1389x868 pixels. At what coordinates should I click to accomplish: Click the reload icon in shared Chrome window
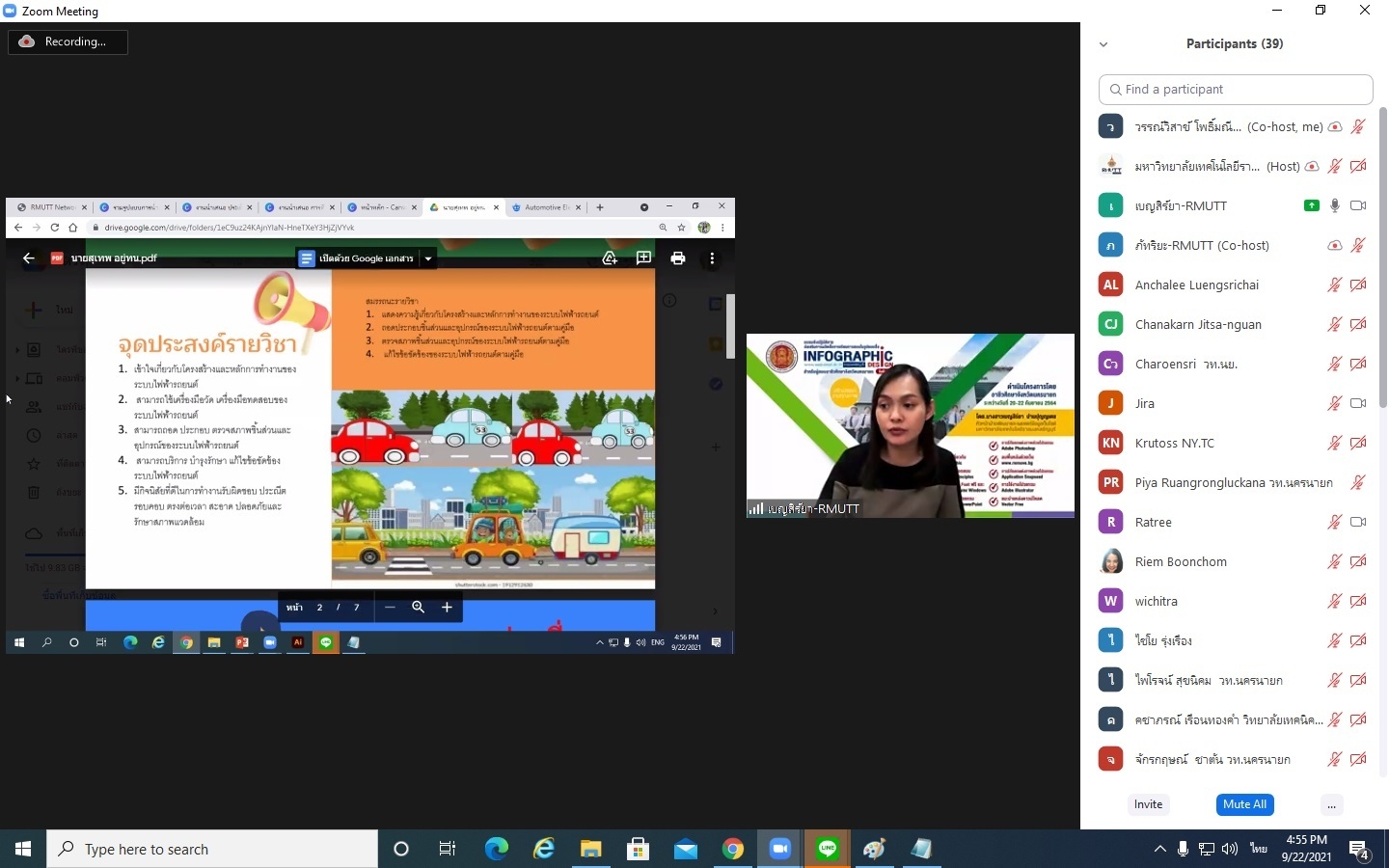(55, 228)
